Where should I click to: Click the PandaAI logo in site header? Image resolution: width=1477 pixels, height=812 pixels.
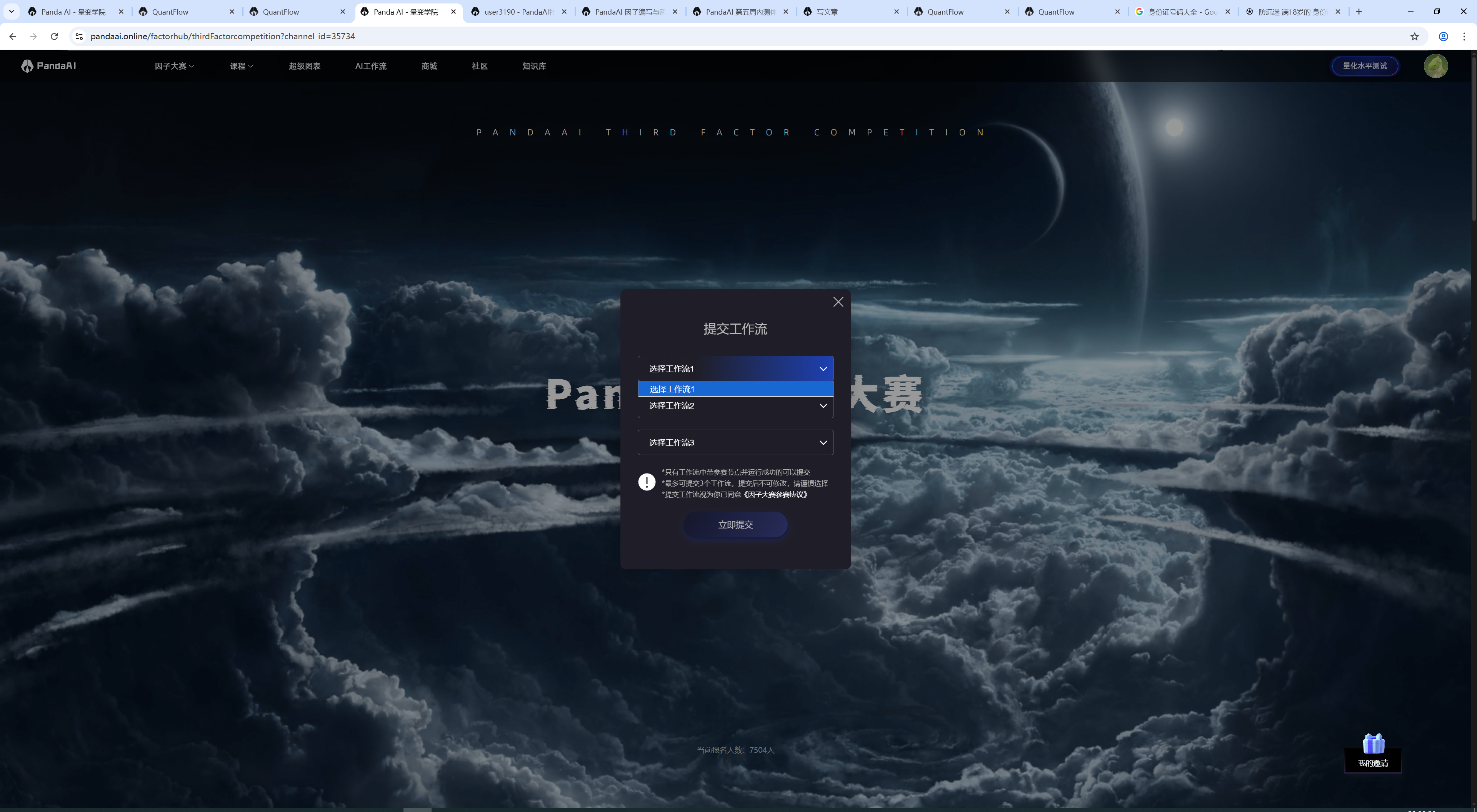coord(49,66)
